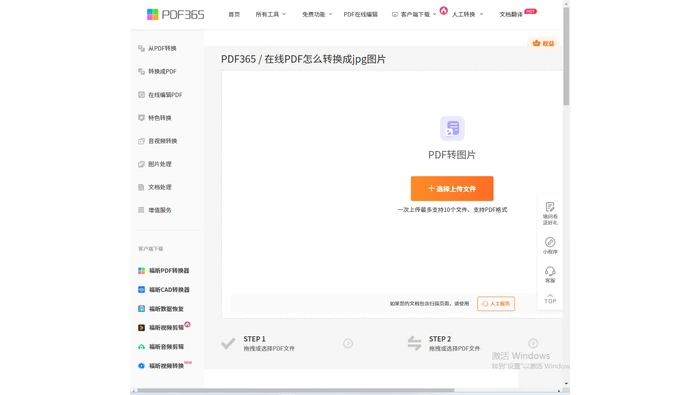Click the 转换成PDF sidebar icon
Viewport: 700px width, 395px height.
tap(141, 71)
